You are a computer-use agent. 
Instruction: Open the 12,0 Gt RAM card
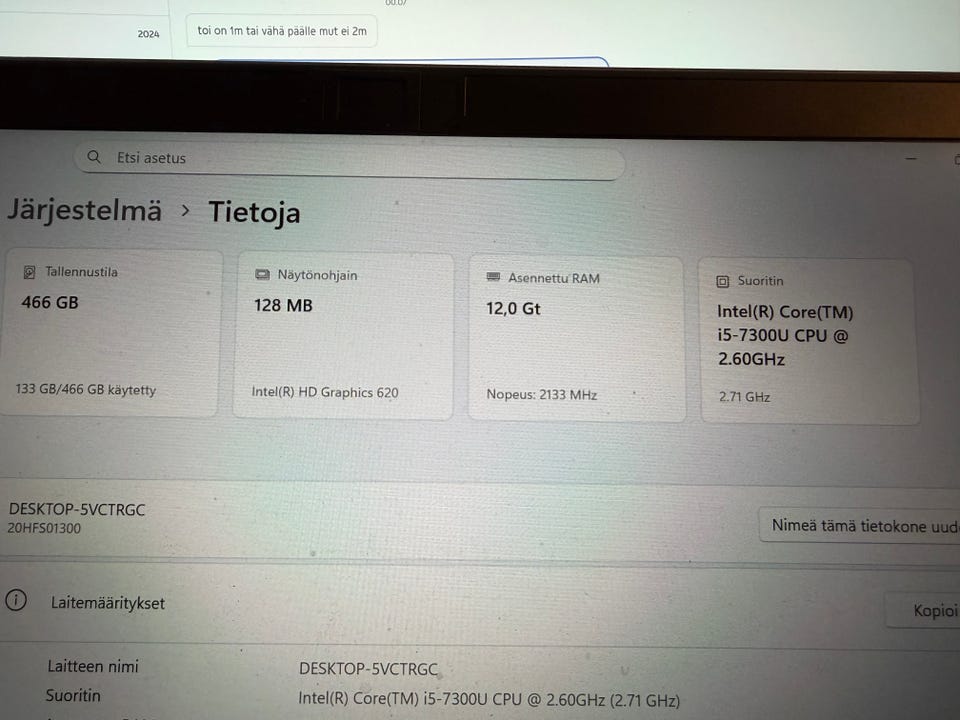(x=577, y=339)
